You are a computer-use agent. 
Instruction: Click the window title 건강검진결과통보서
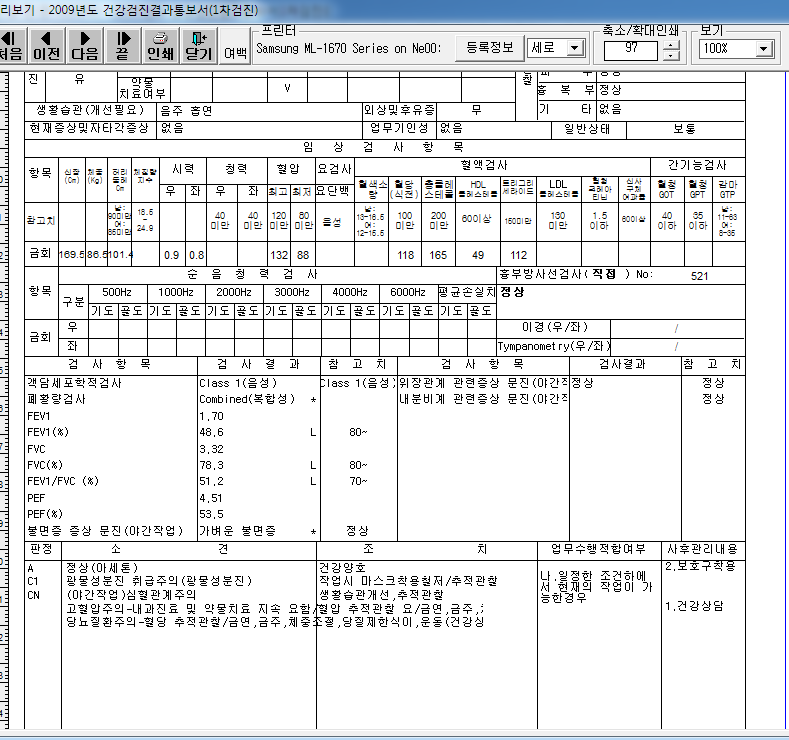153,10
